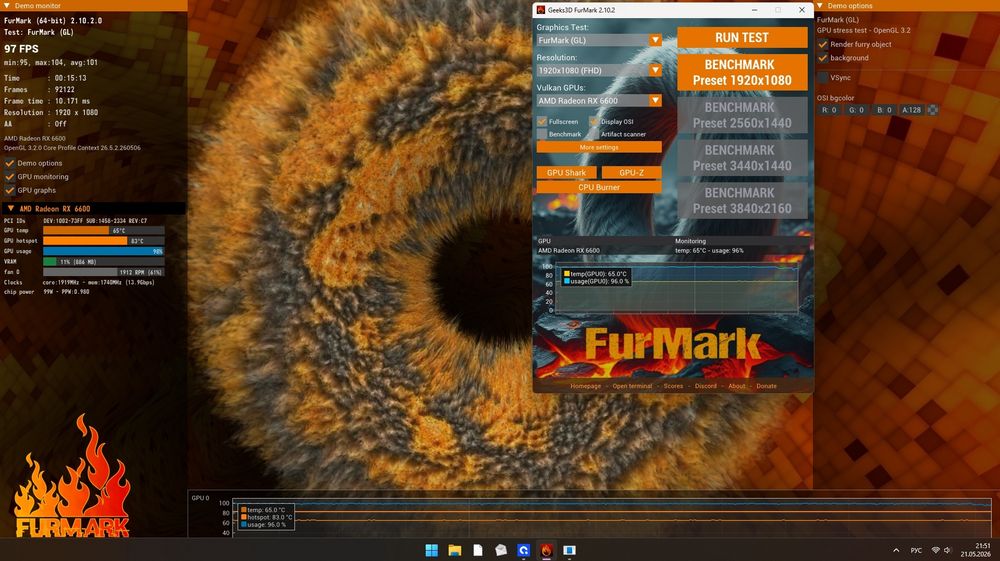Open the white document icon in taskbar
Viewport: 1000px width, 561px height.
478,550
